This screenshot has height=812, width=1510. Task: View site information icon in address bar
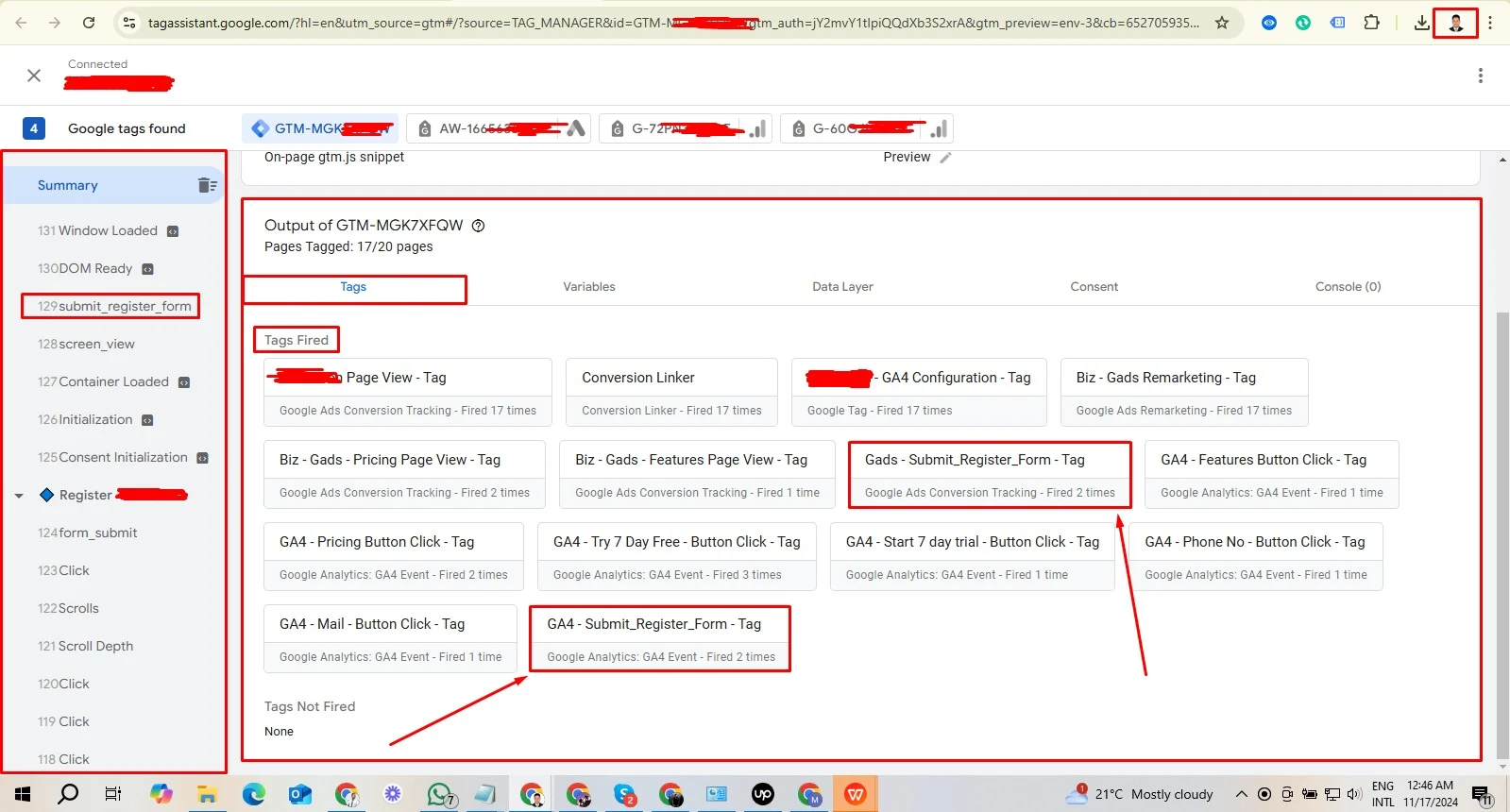[129, 23]
